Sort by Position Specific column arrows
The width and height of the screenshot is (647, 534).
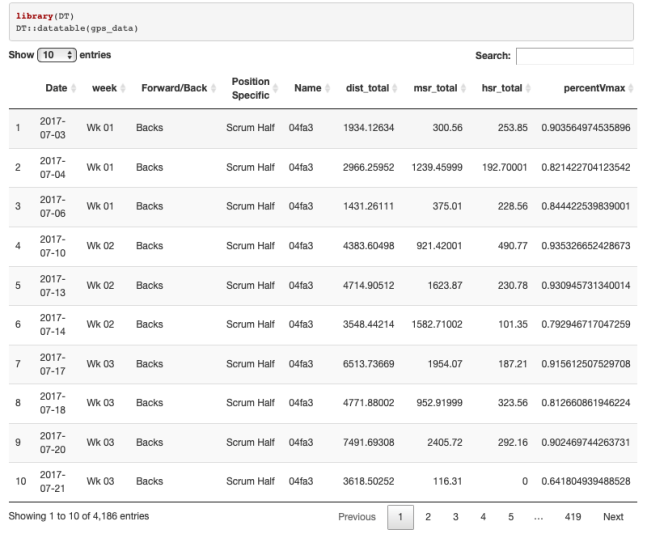[275, 88]
